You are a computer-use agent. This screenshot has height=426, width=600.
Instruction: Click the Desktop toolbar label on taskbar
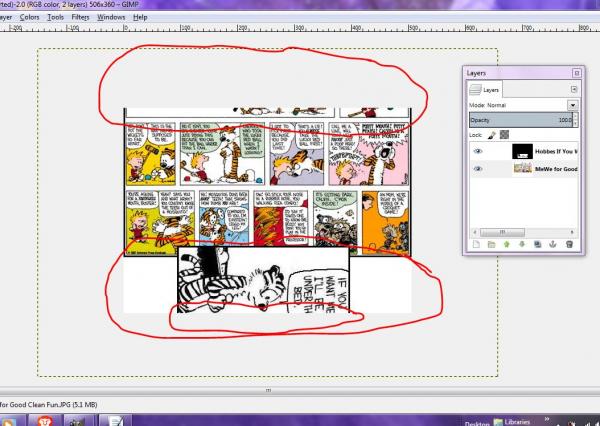click(x=477, y=423)
